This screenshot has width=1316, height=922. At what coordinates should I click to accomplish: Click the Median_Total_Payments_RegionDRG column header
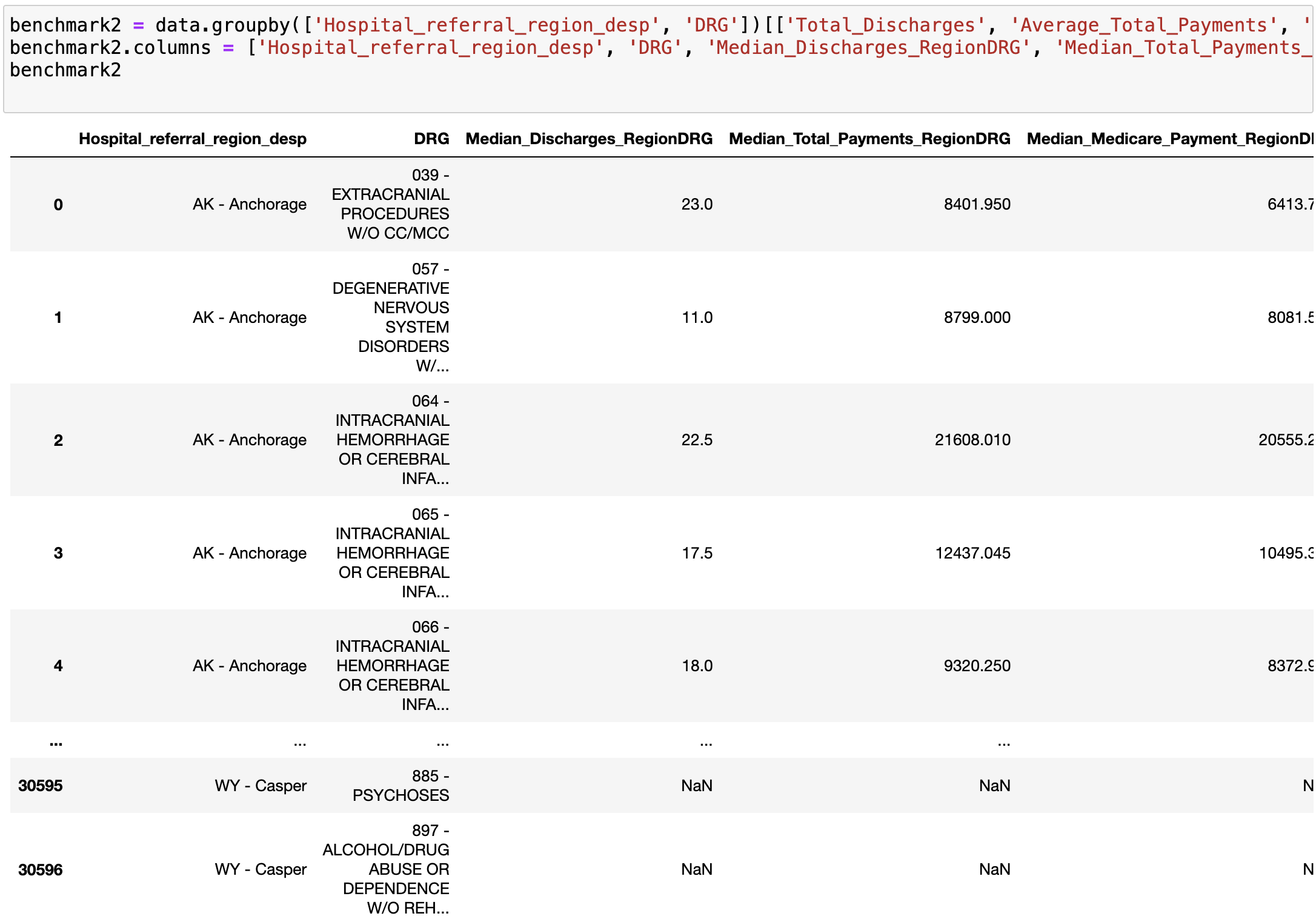pyautogui.click(x=869, y=139)
